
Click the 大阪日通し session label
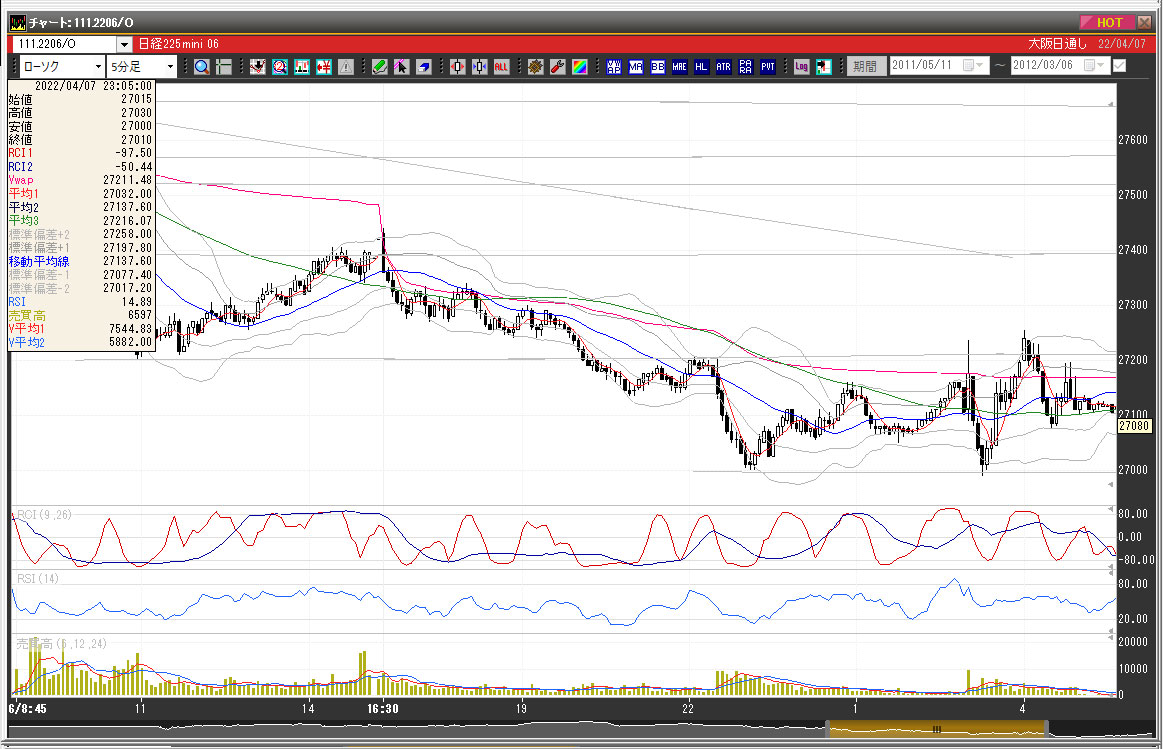point(1058,44)
